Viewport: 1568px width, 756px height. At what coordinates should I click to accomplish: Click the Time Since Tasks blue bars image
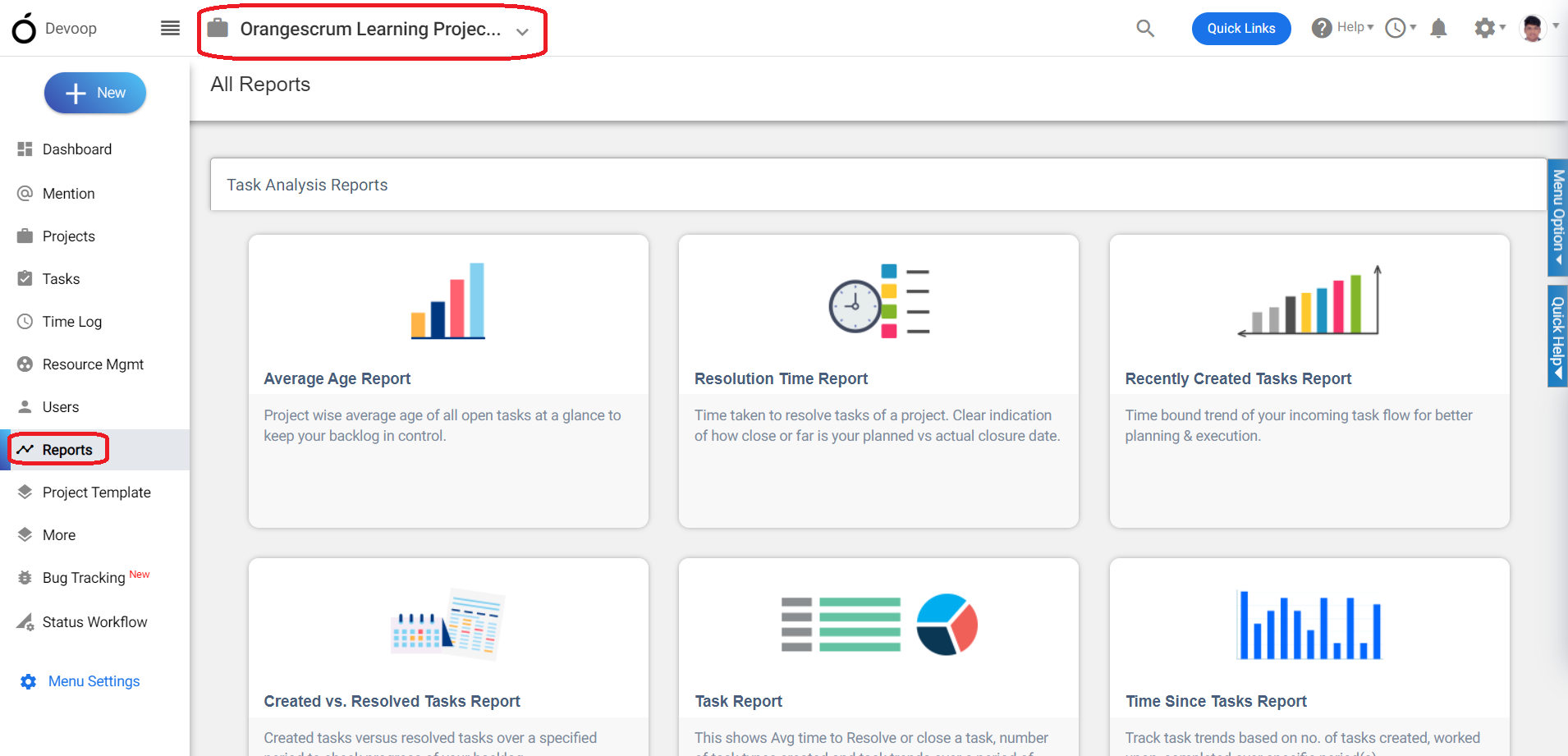point(1309,625)
